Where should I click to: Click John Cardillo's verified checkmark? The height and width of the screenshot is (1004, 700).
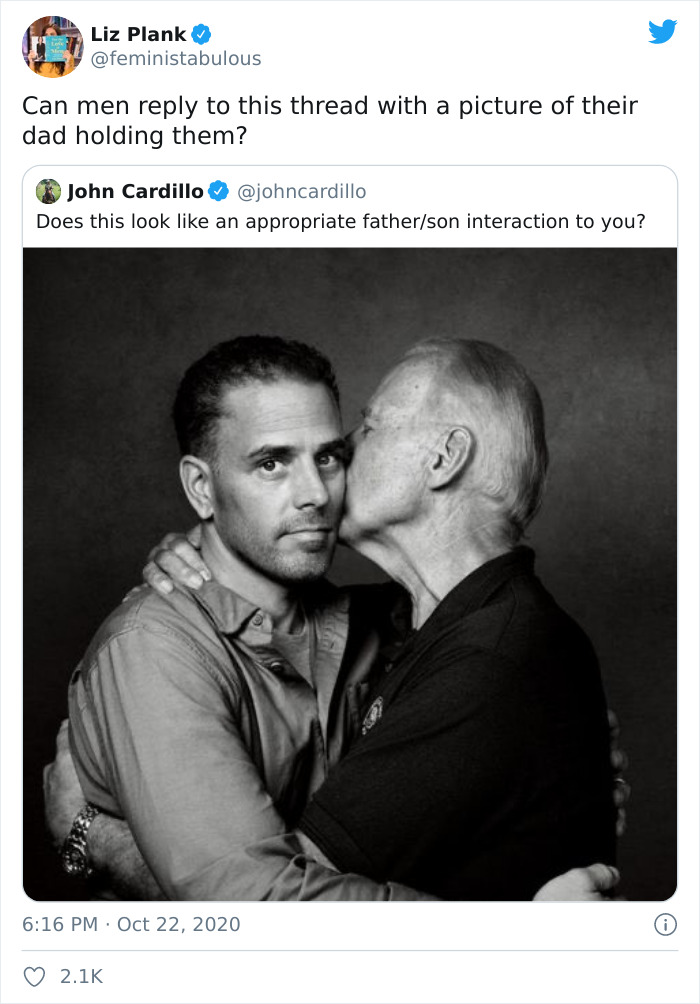click(219, 191)
